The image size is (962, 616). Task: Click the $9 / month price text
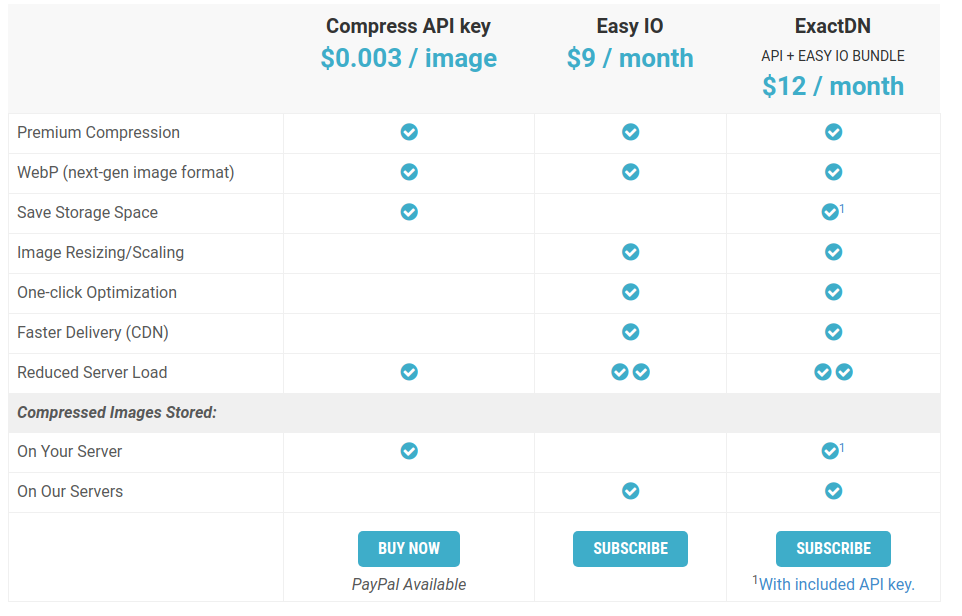pyautogui.click(x=630, y=58)
